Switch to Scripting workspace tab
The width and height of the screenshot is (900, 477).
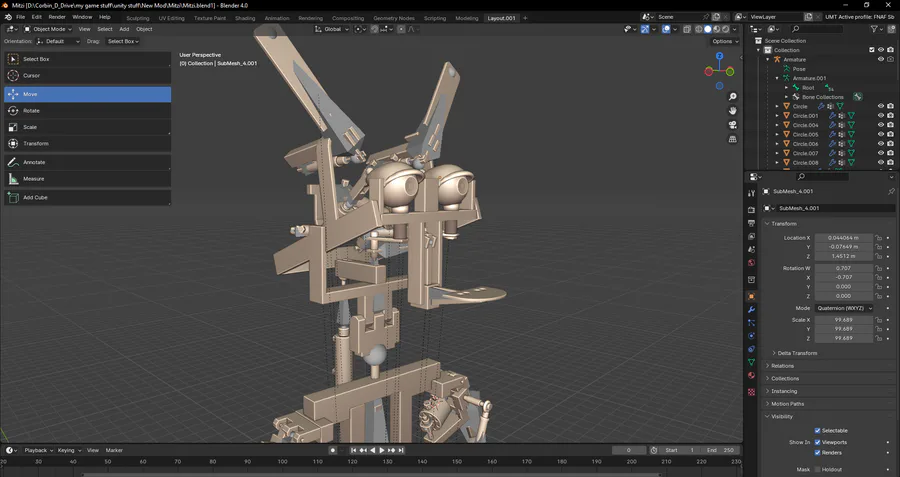(435, 18)
